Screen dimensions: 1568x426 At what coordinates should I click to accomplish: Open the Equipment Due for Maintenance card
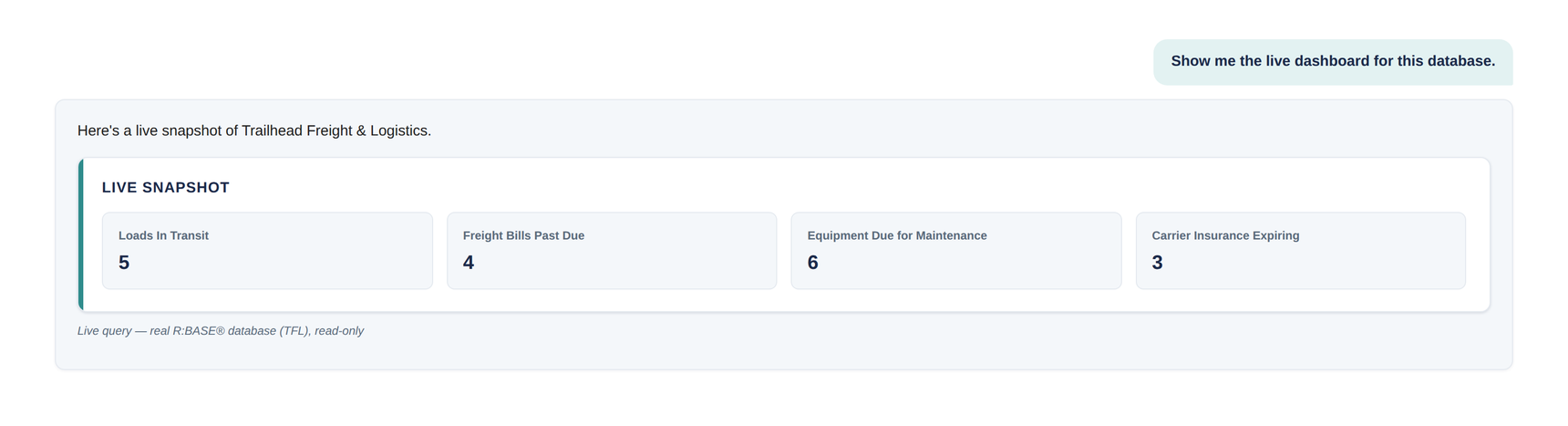coord(956,251)
